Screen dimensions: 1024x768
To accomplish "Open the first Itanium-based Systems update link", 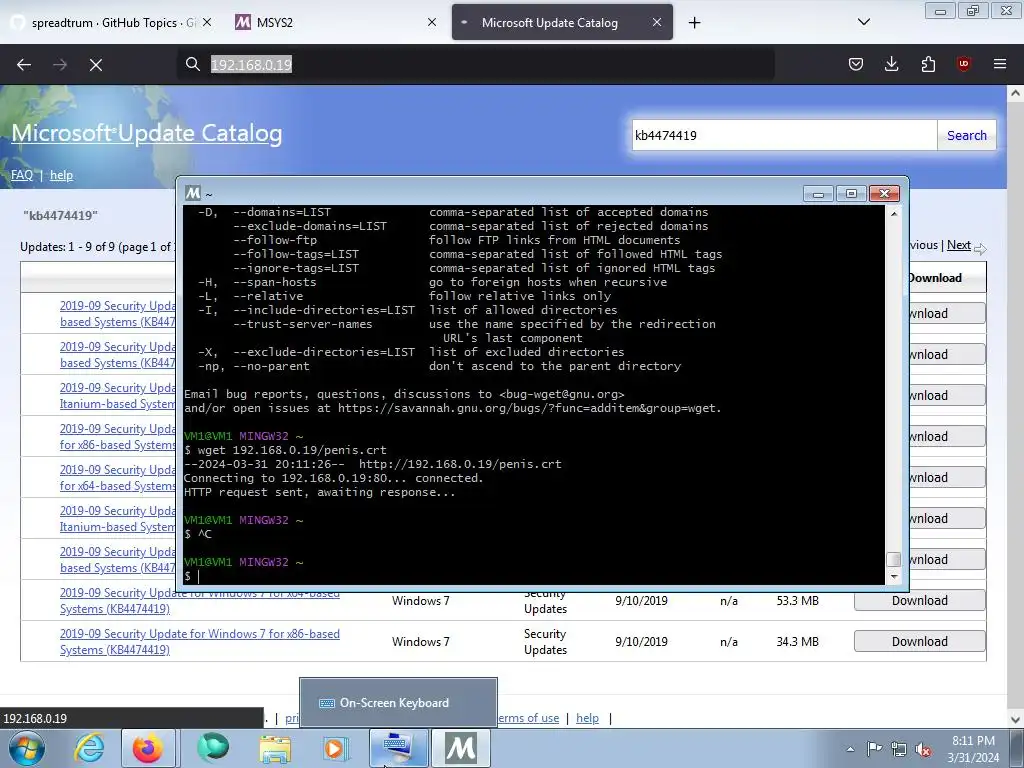I will pyautogui.click(x=118, y=396).
